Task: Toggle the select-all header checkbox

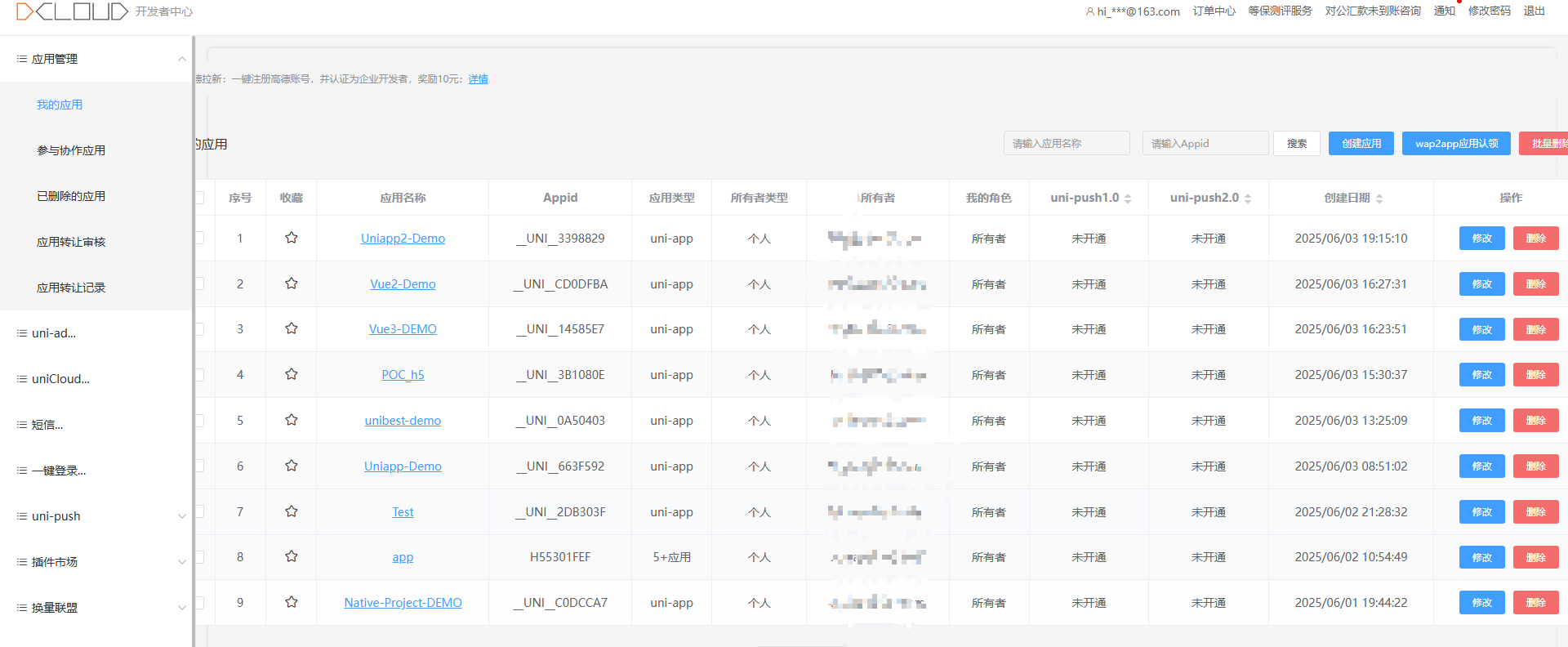Action: pyautogui.click(x=199, y=198)
